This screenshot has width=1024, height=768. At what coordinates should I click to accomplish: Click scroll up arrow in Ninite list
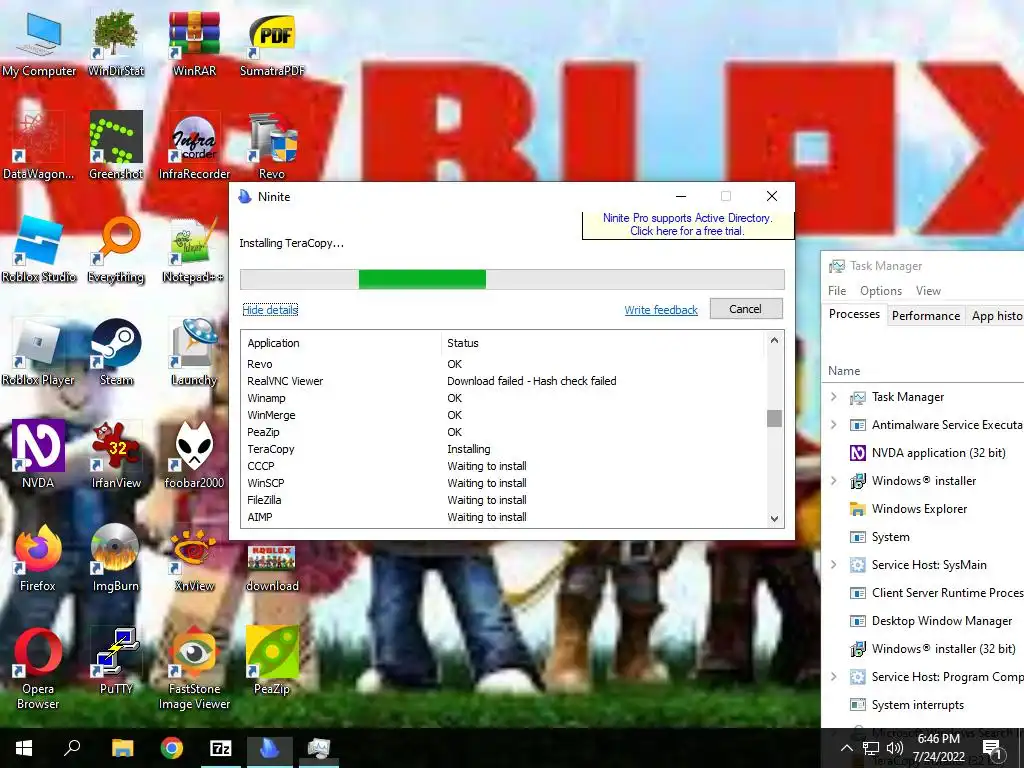click(774, 340)
